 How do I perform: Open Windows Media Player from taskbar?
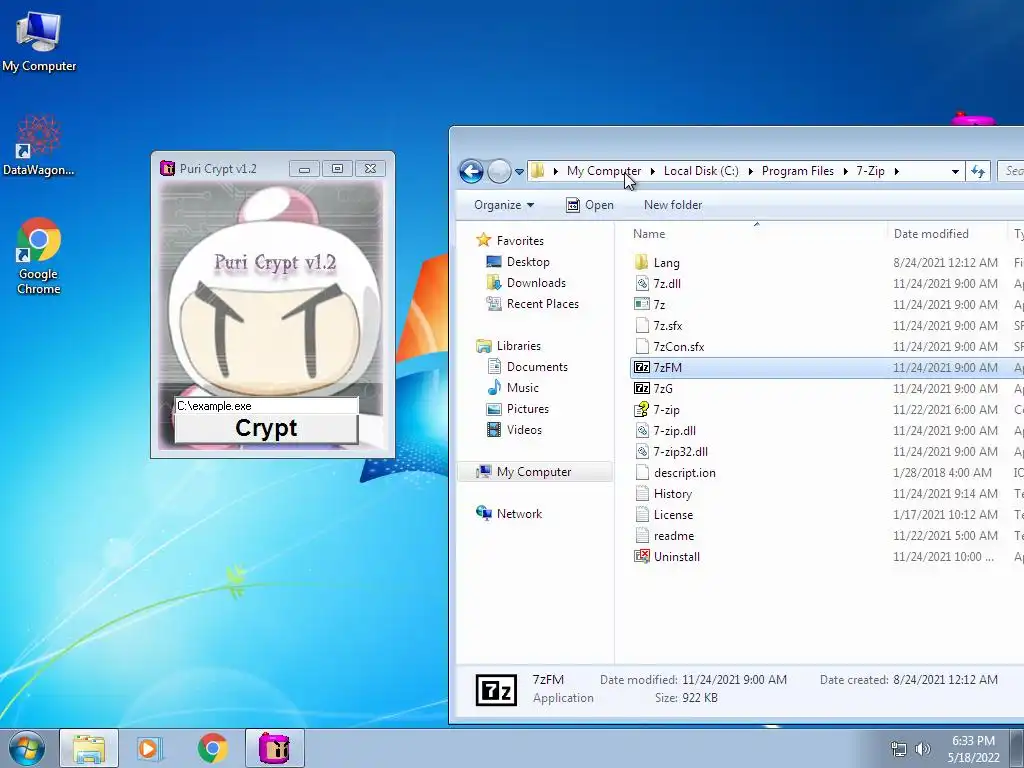pos(150,748)
